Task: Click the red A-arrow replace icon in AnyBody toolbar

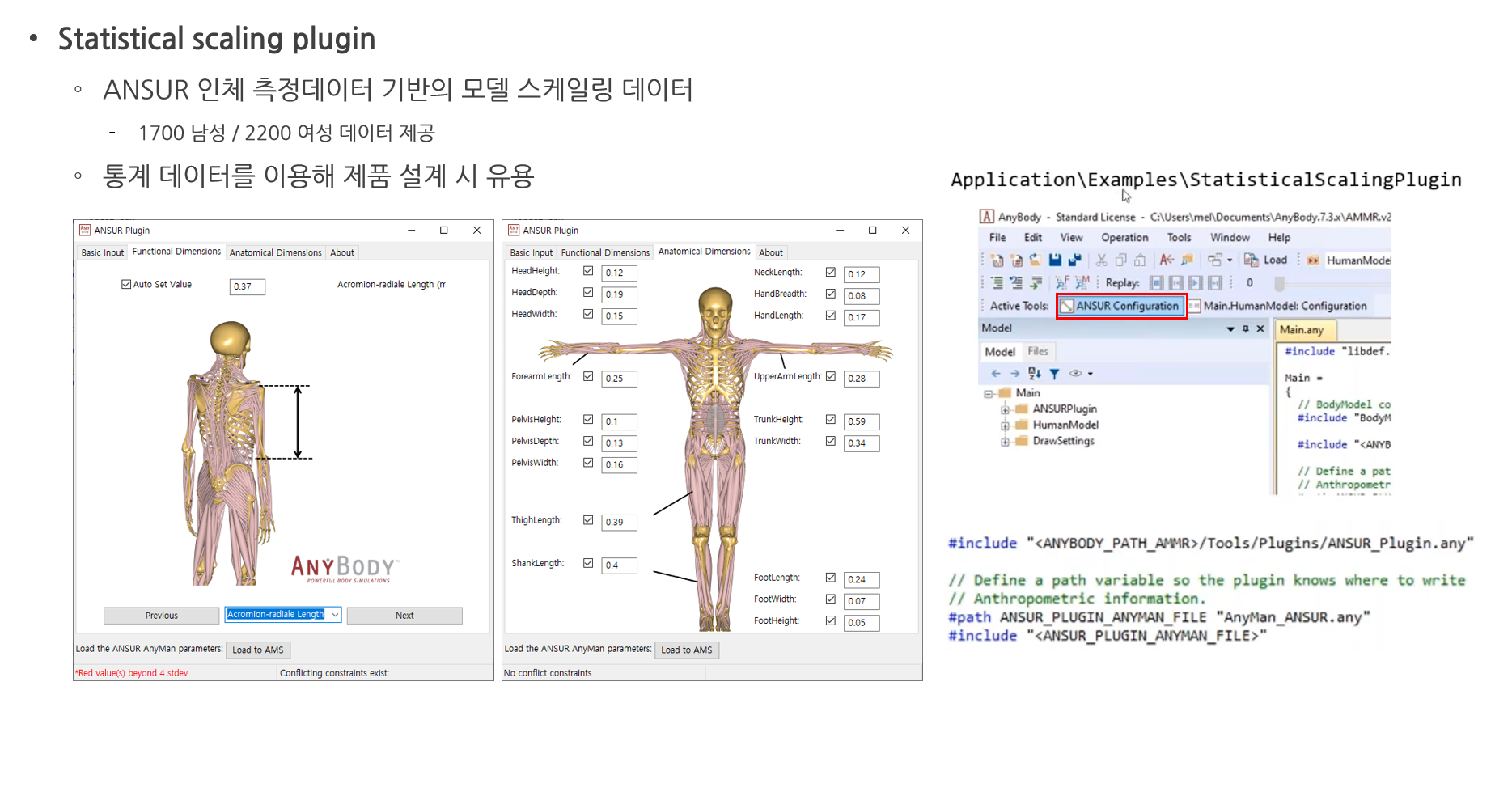Action: 1167,260
